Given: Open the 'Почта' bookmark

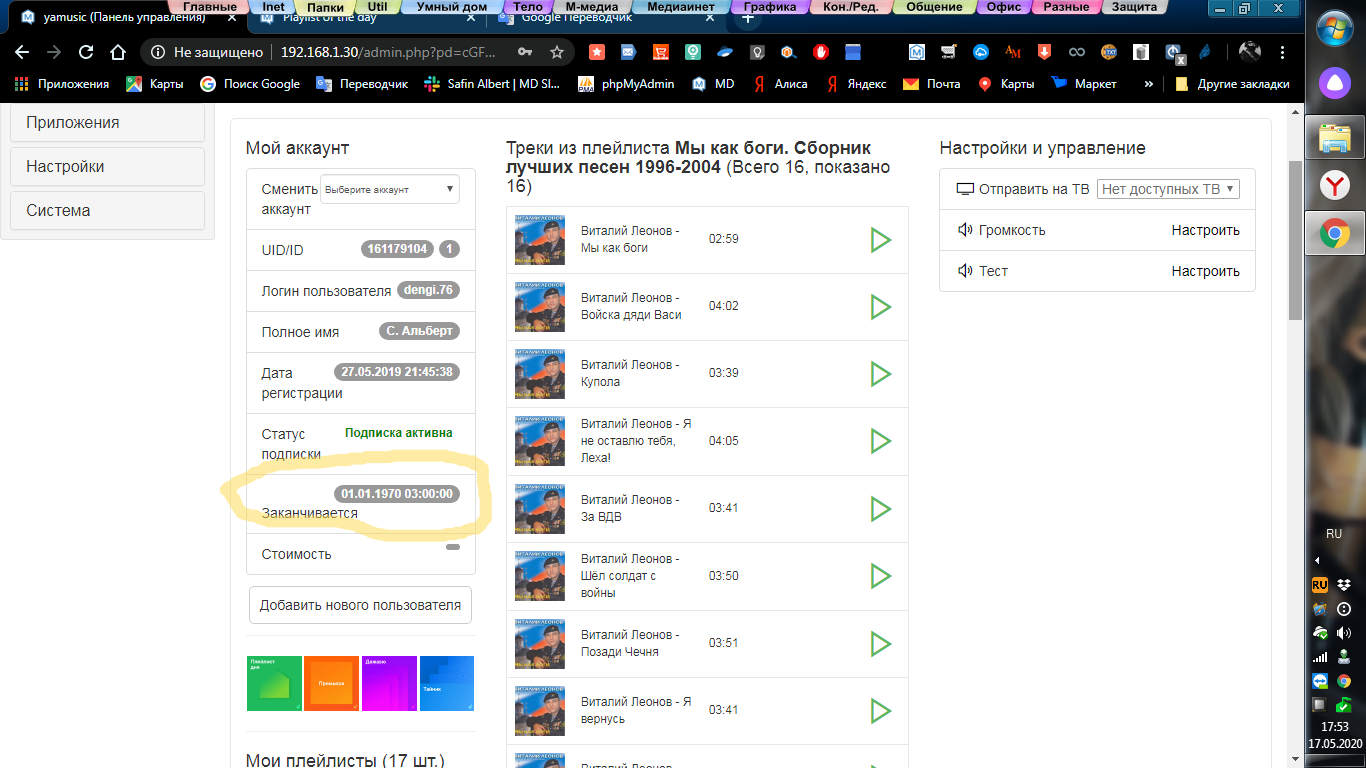Looking at the screenshot, I should tap(932, 84).
